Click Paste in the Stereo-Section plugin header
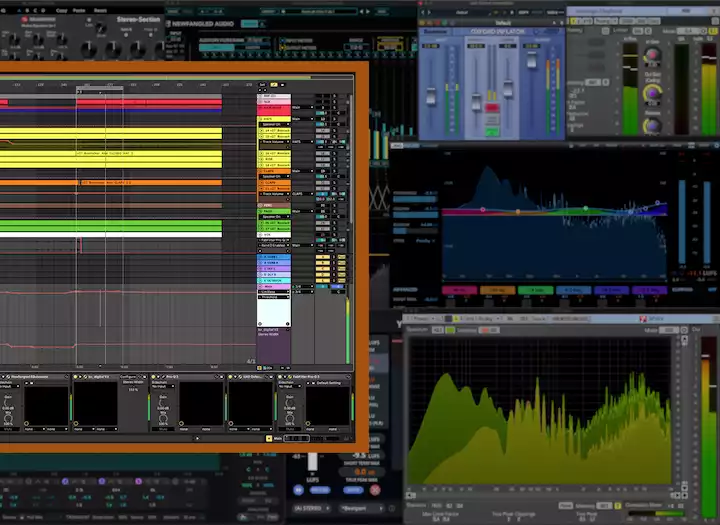The width and height of the screenshot is (720, 525). coord(81,9)
